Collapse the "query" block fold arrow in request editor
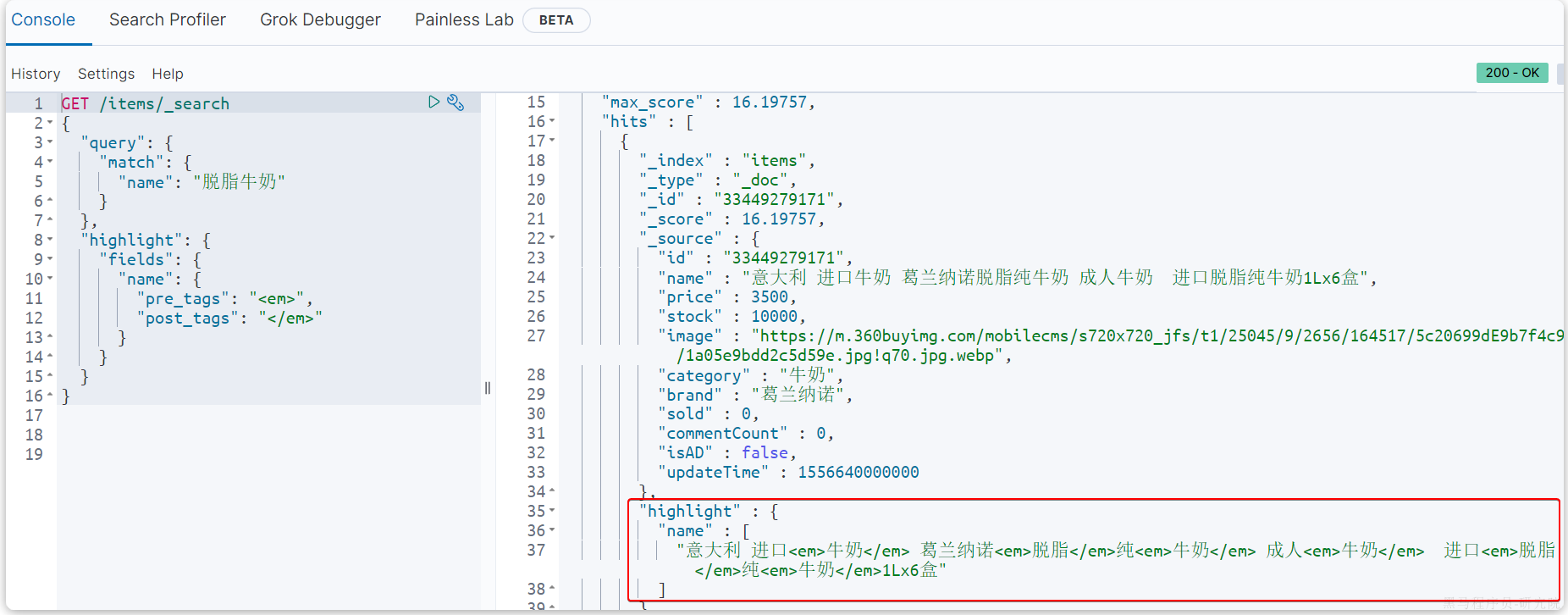This screenshot has height=615, width=1568. coord(50,142)
